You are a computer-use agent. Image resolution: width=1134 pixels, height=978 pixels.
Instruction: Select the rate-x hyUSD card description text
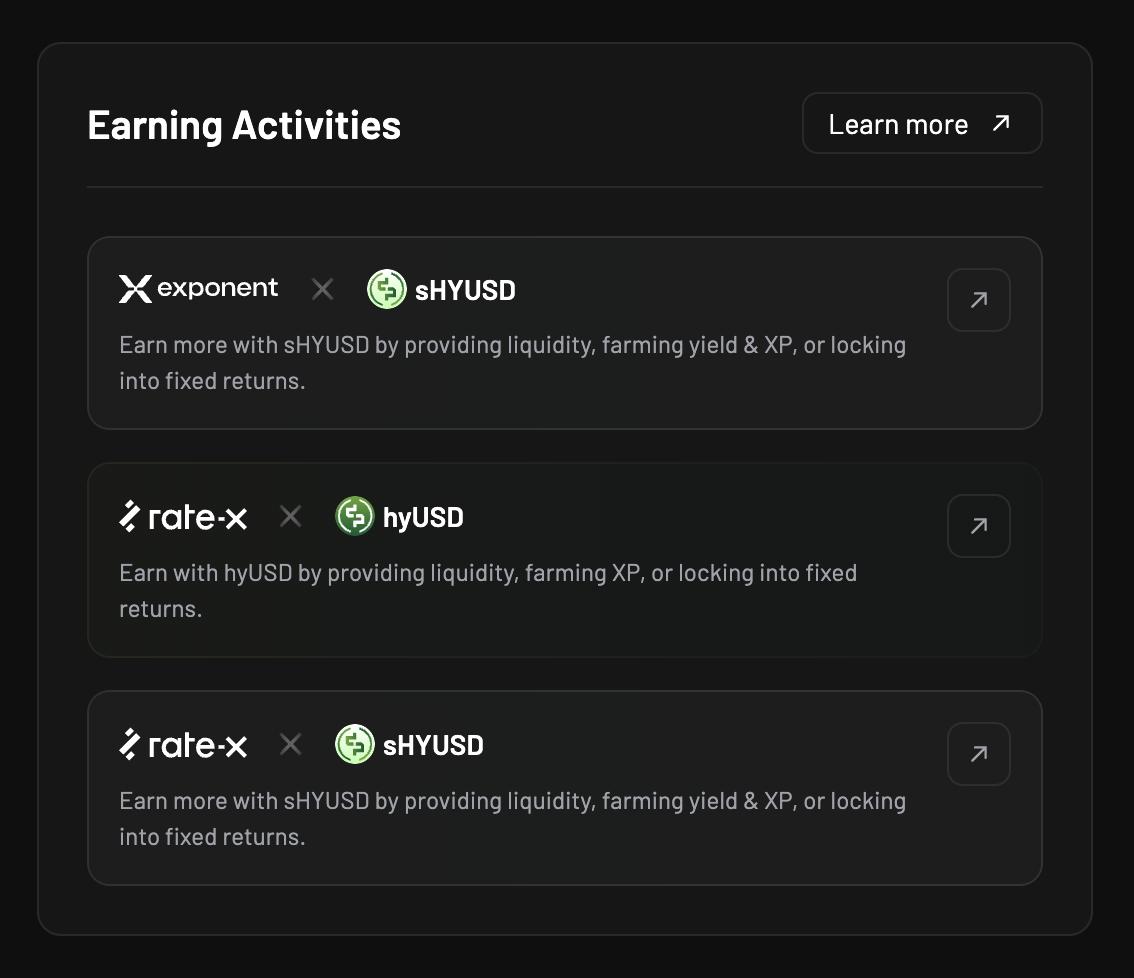click(487, 590)
